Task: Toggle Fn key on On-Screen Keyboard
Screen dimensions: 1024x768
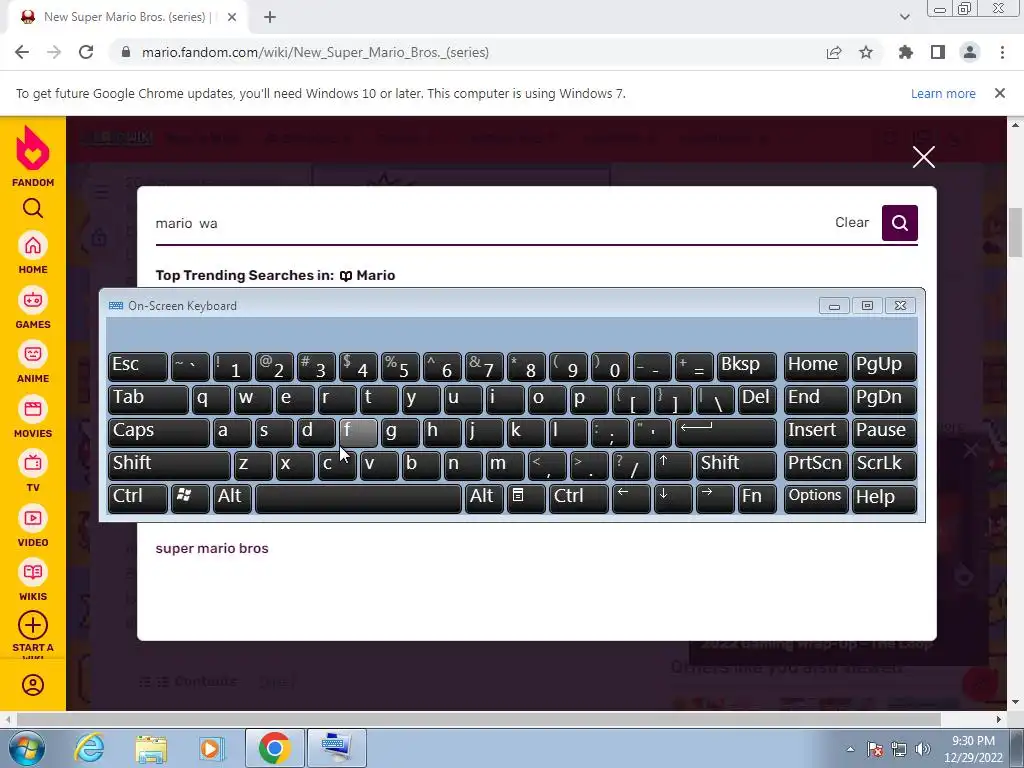Action: pyautogui.click(x=758, y=498)
